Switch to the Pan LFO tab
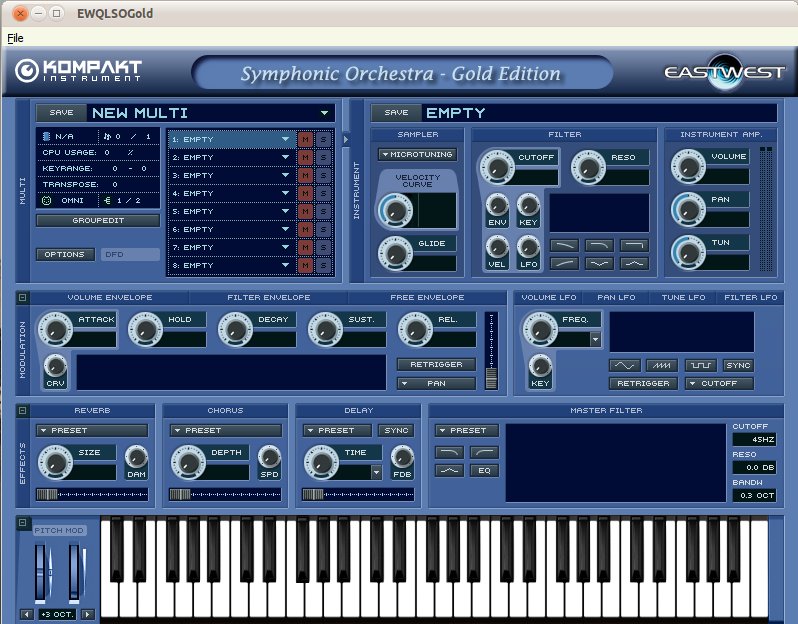798x624 pixels. [616, 297]
